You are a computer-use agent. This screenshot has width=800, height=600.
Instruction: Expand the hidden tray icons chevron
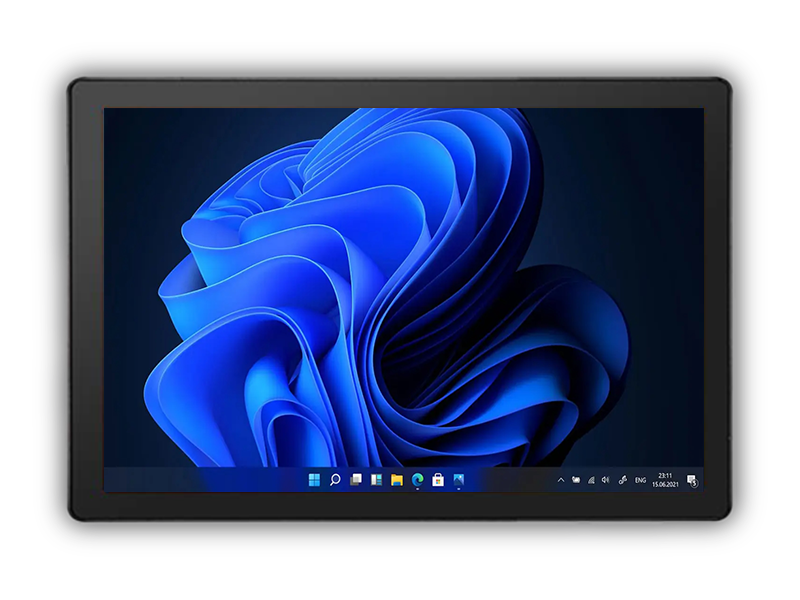pos(561,480)
